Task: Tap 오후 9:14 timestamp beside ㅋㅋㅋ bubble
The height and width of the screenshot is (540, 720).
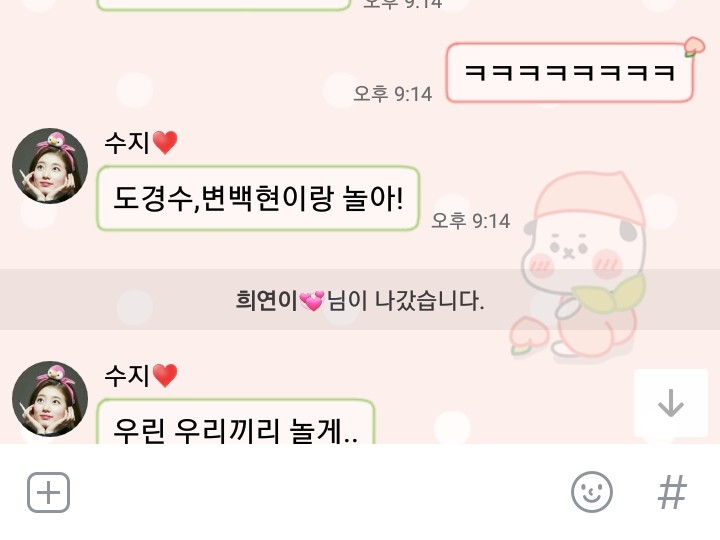Action: point(393,94)
